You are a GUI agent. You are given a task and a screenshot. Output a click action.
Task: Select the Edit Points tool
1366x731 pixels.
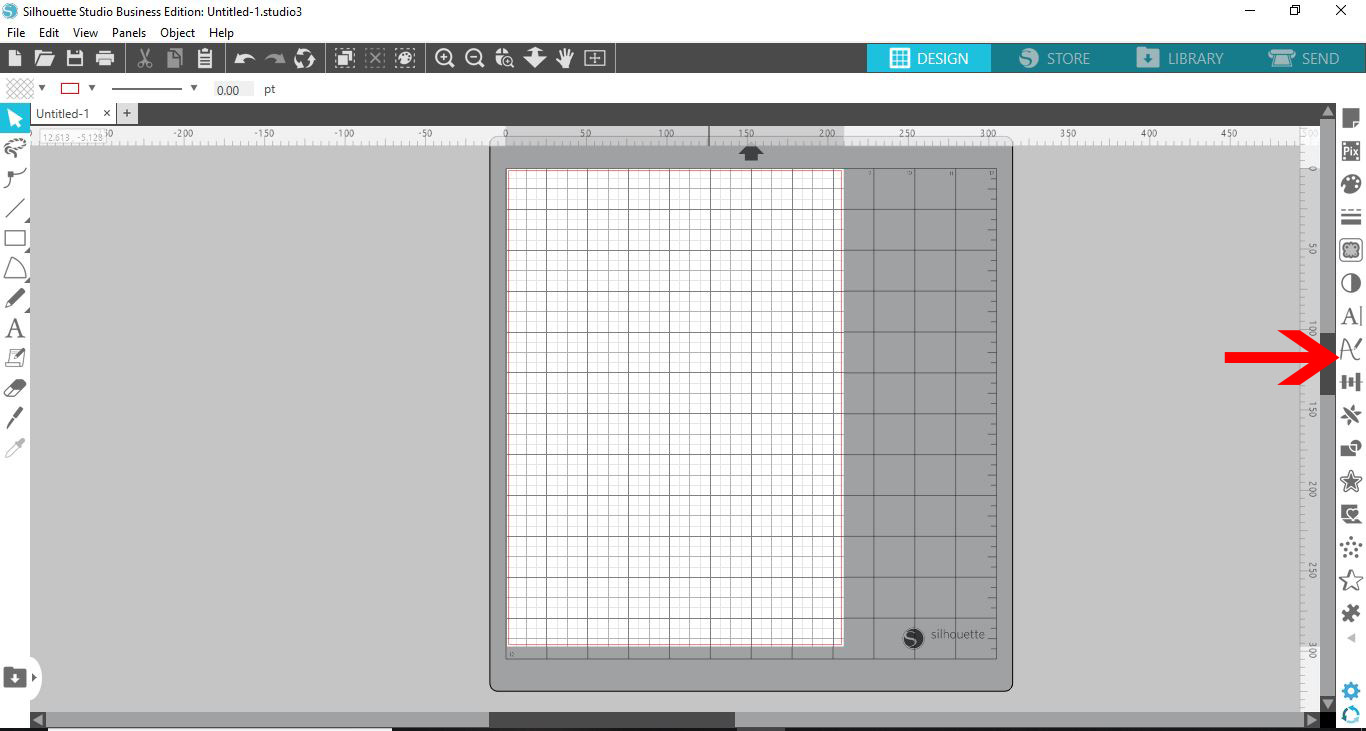tap(15, 148)
